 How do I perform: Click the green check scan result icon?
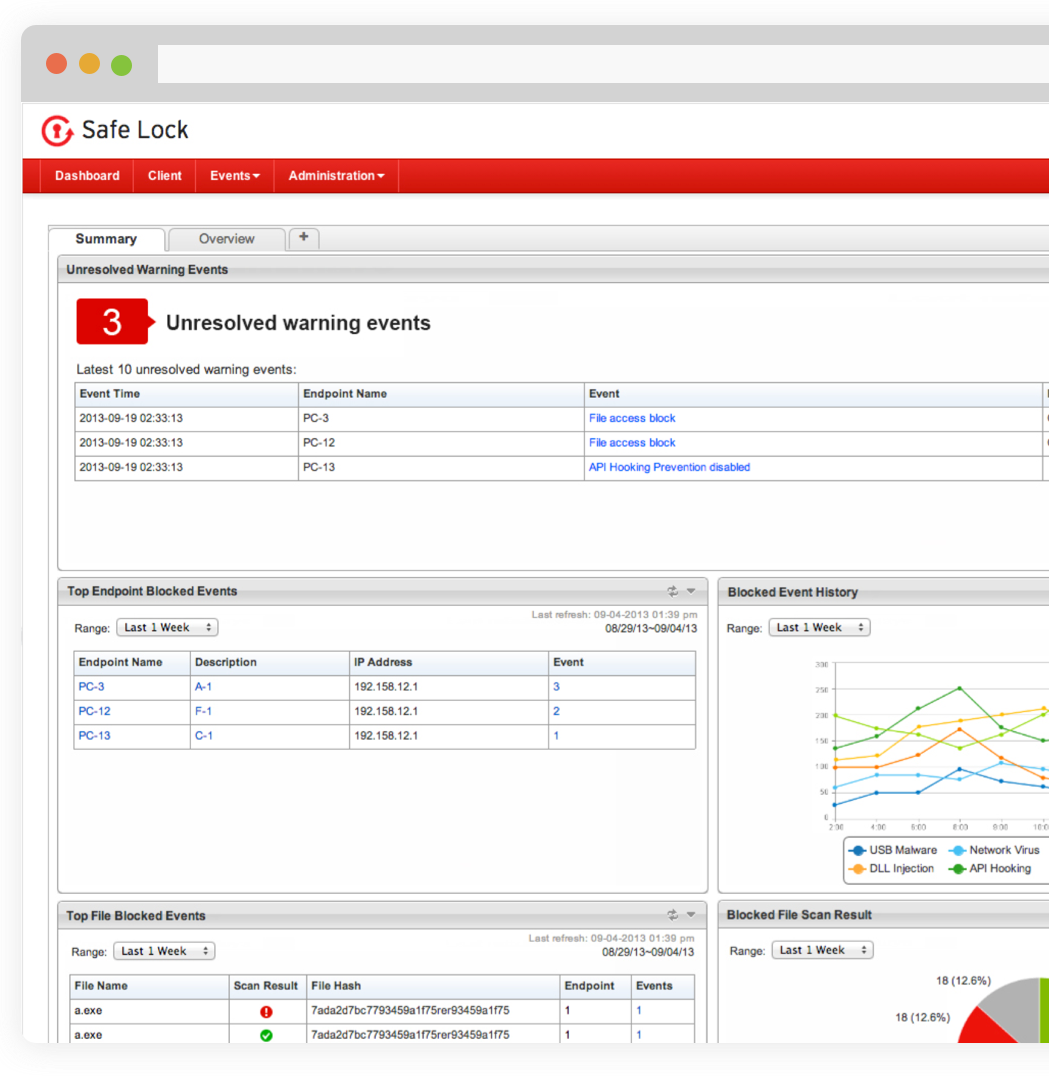(x=267, y=1036)
